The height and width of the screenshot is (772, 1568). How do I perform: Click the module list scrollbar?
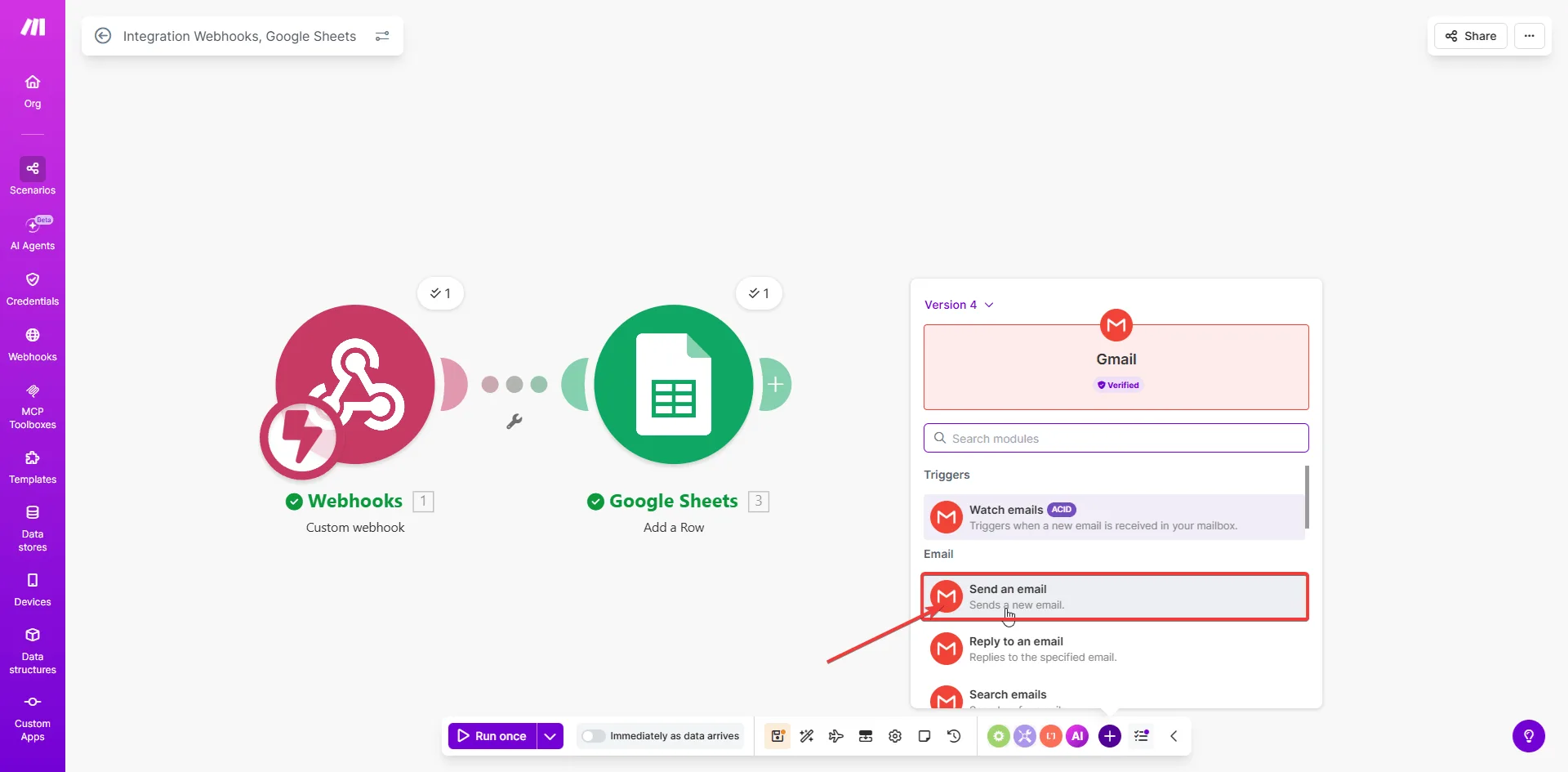point(1307,497)
